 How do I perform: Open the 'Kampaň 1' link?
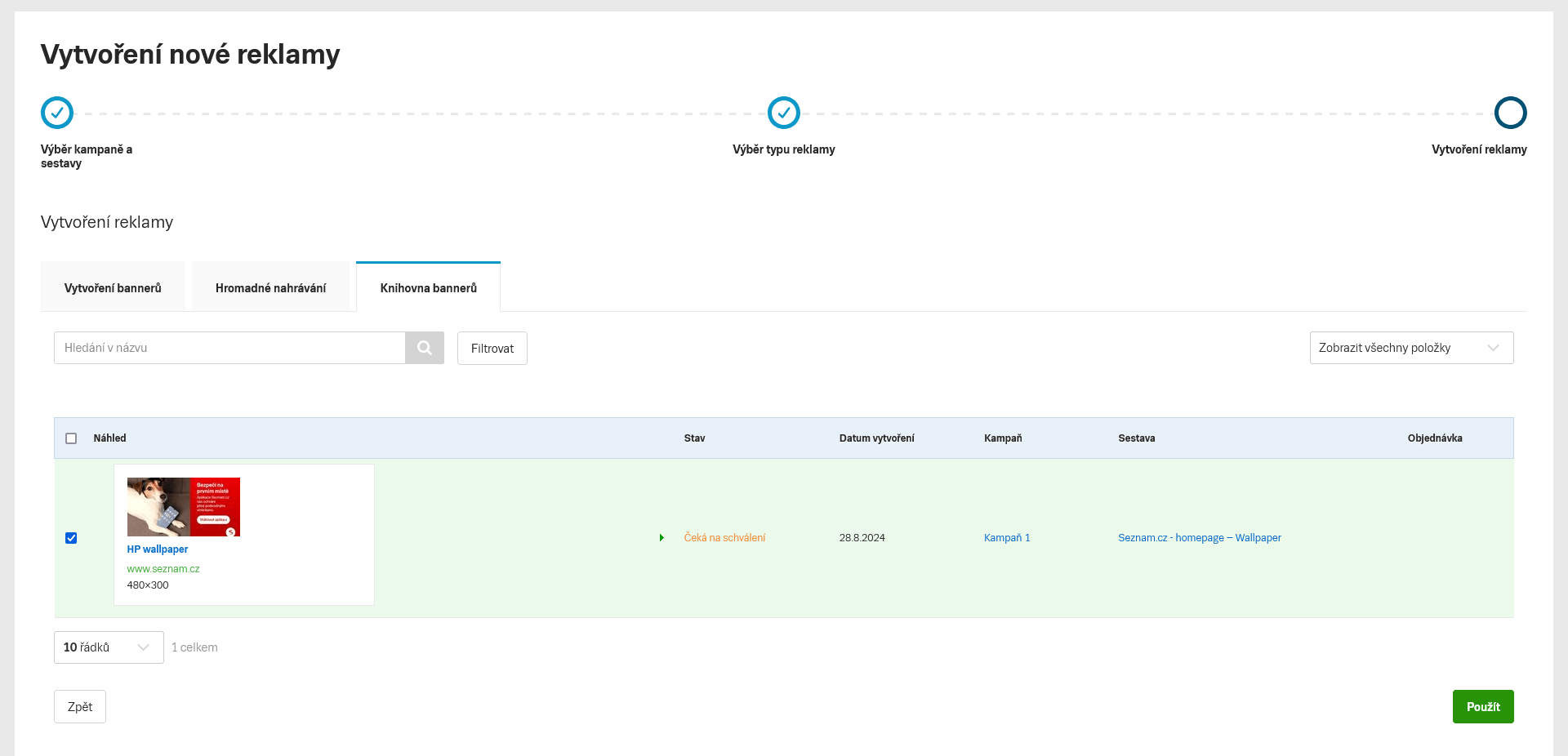tap(1006, 538)
